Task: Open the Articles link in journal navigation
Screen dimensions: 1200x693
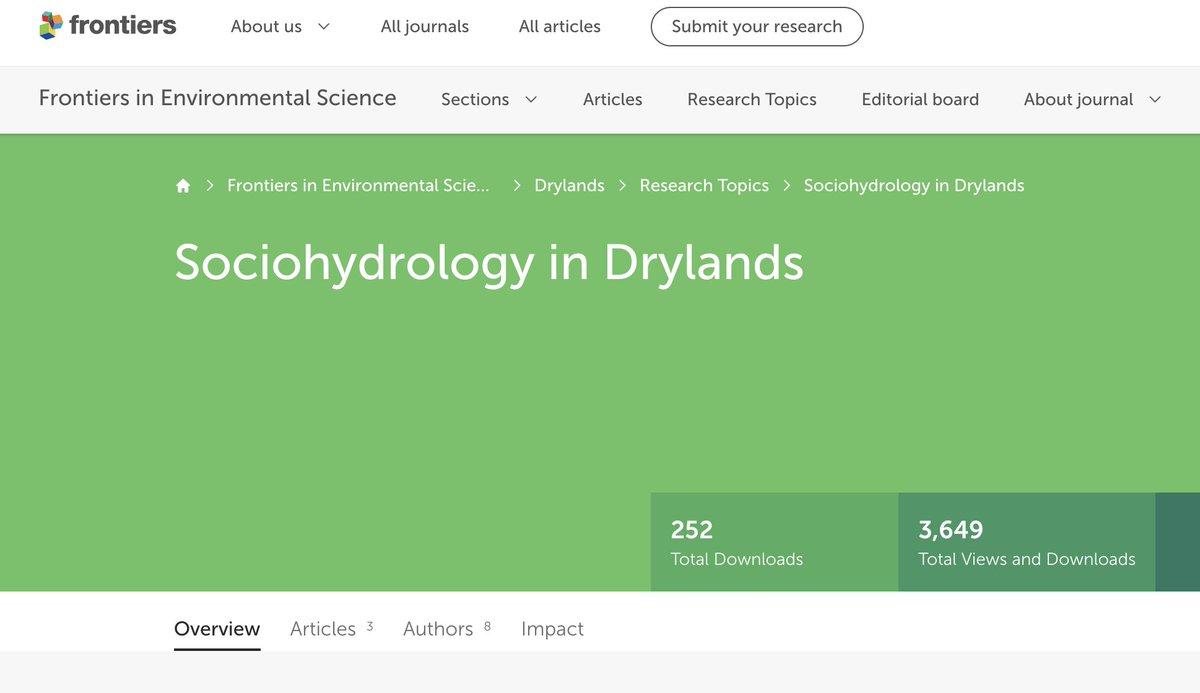Action: [613, 99]
